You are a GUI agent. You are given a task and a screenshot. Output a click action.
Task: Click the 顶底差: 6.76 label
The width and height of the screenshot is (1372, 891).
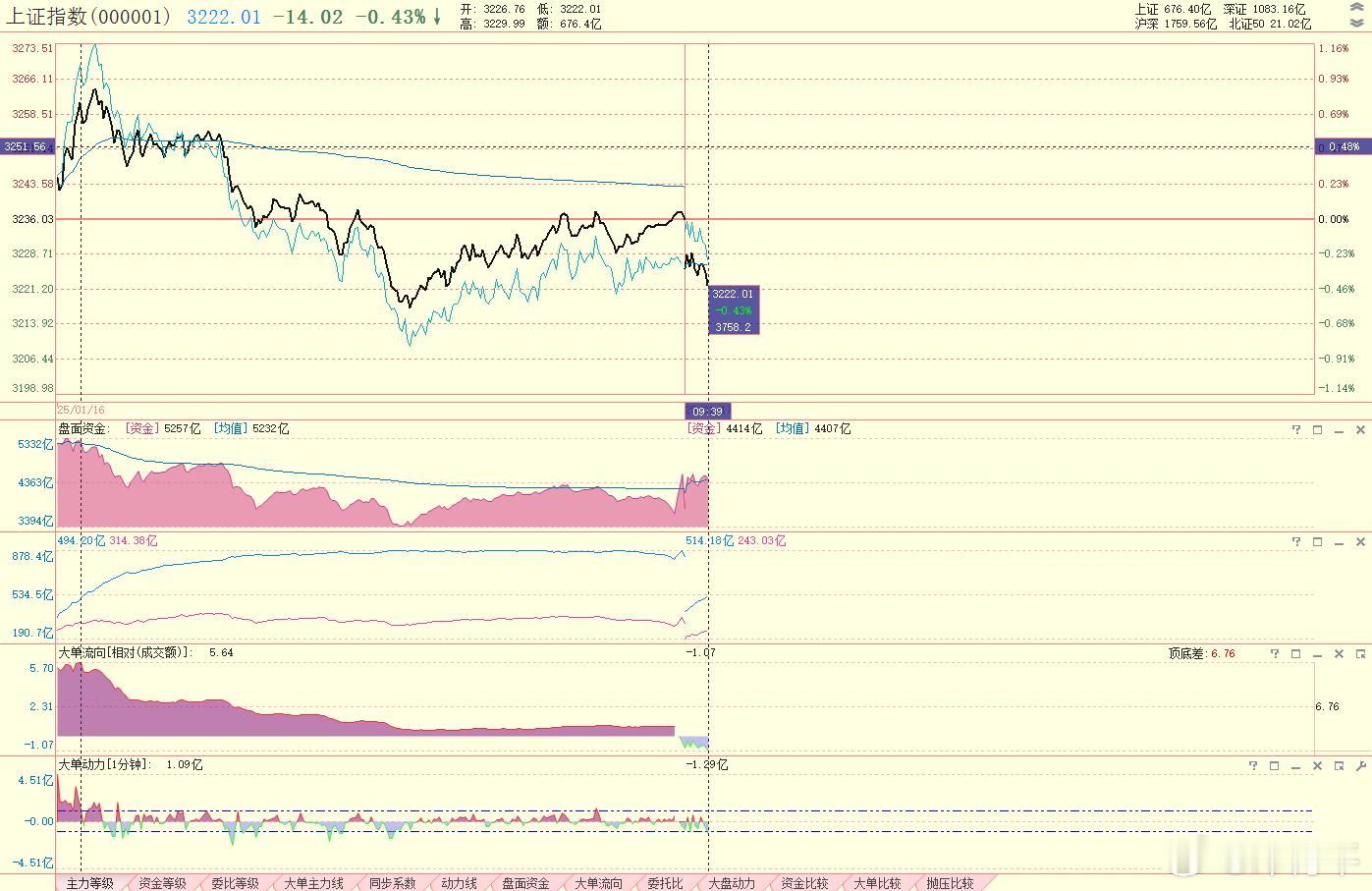tap(1202, 654)
